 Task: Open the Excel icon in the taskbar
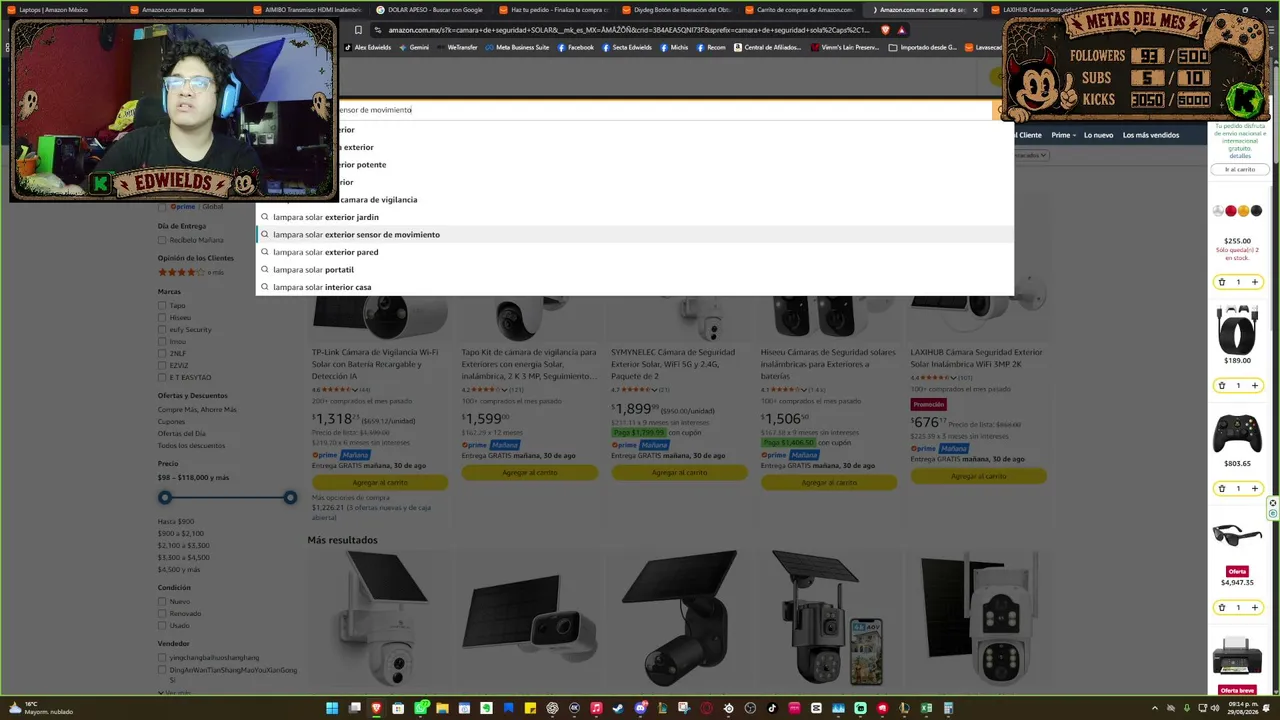pos(926,708)
